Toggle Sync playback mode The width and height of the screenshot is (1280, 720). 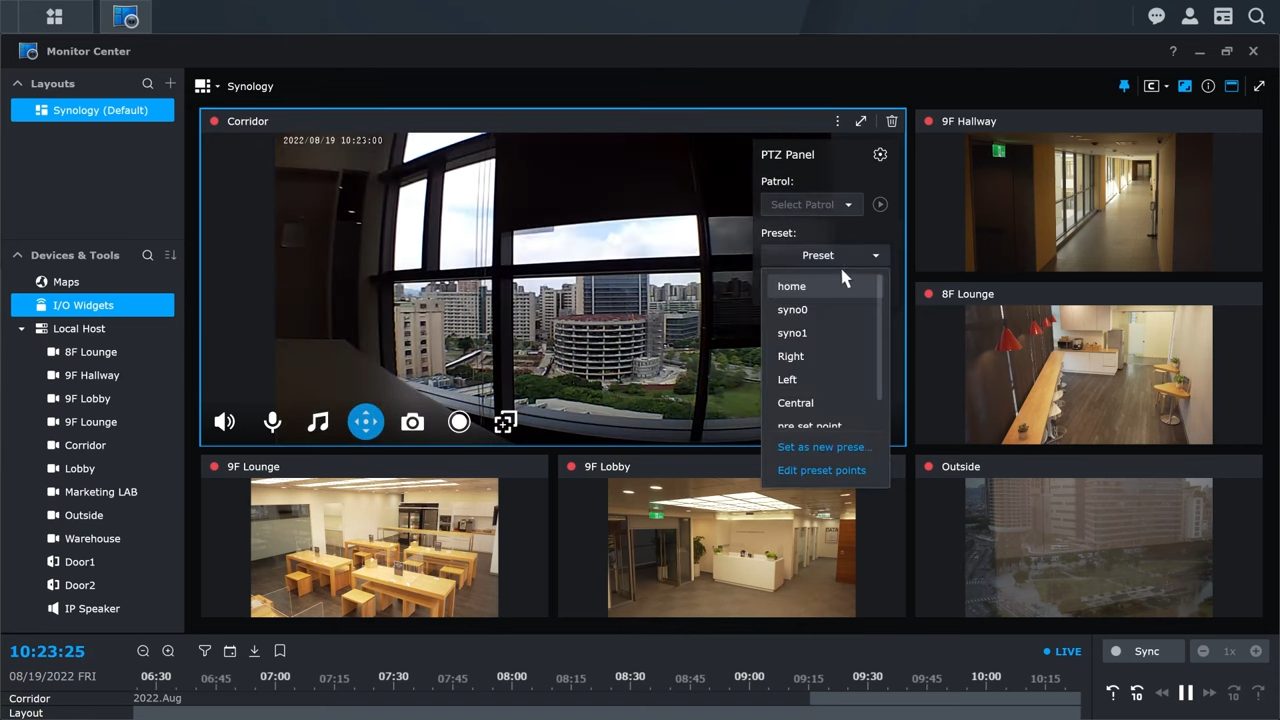pyautogui.click(x=1143, y=651)
